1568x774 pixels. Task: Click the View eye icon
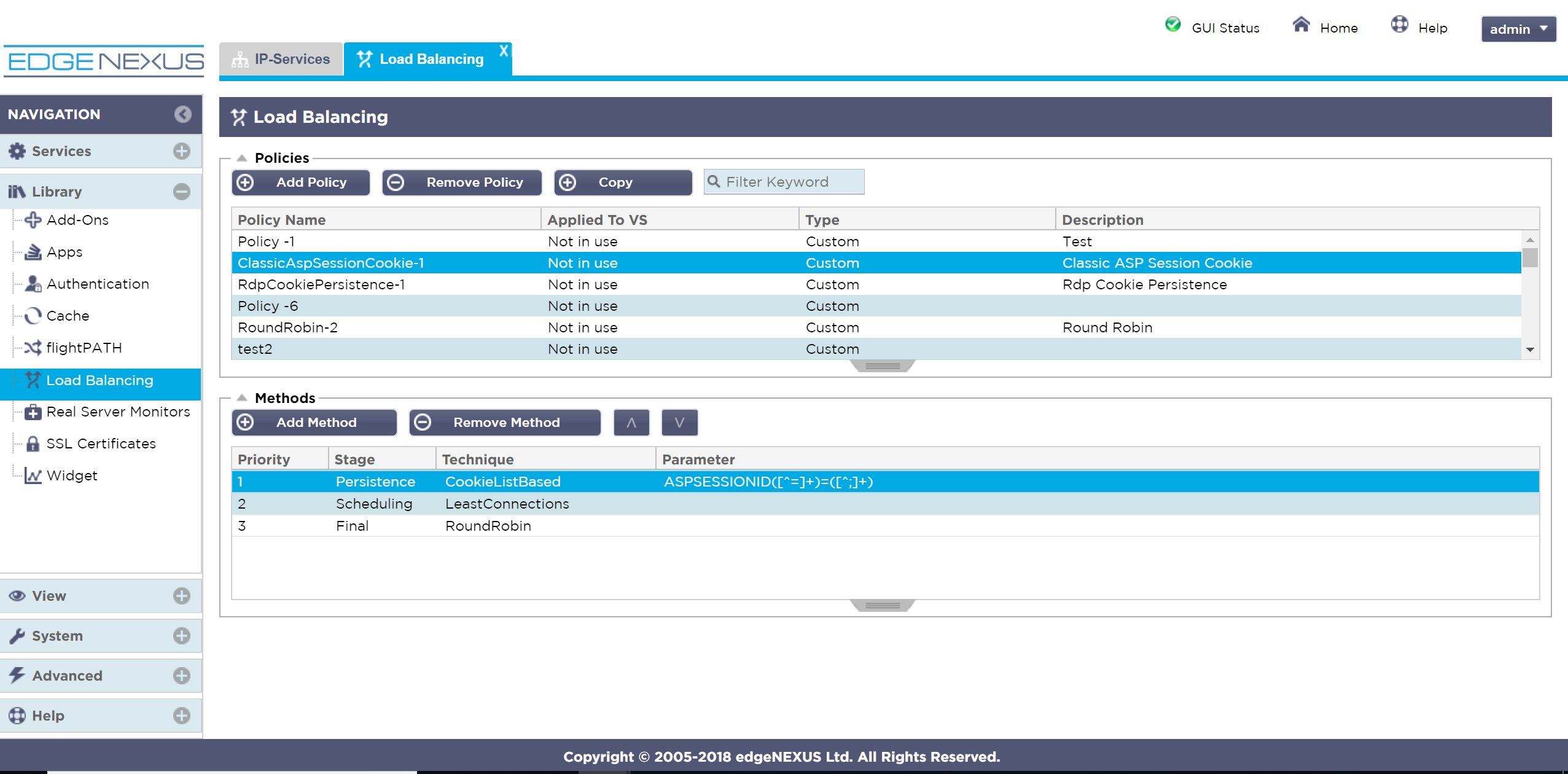[x=17, y=596]
